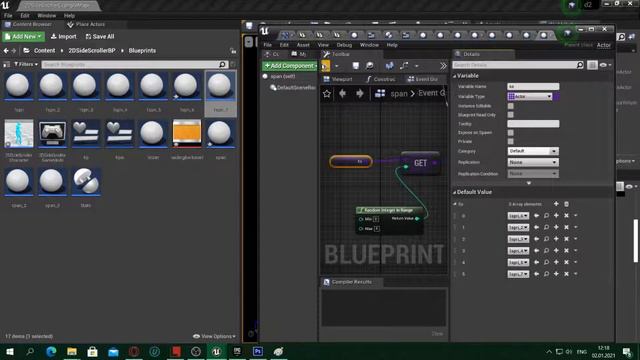Insert element plus icon on array row 2
This screenshot has width=640, height=360.
tap(556, 239)
